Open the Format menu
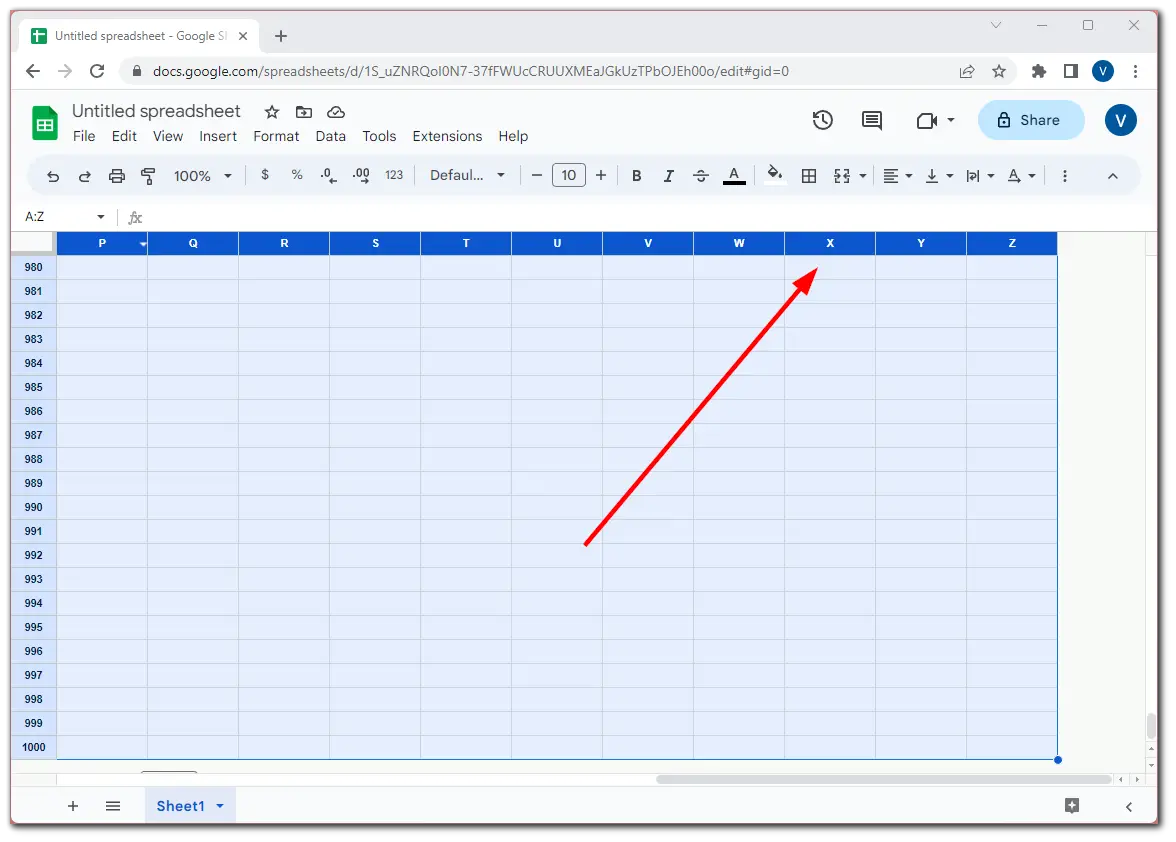The height and width of the screenshot is (842, 1176). point(276,136)
